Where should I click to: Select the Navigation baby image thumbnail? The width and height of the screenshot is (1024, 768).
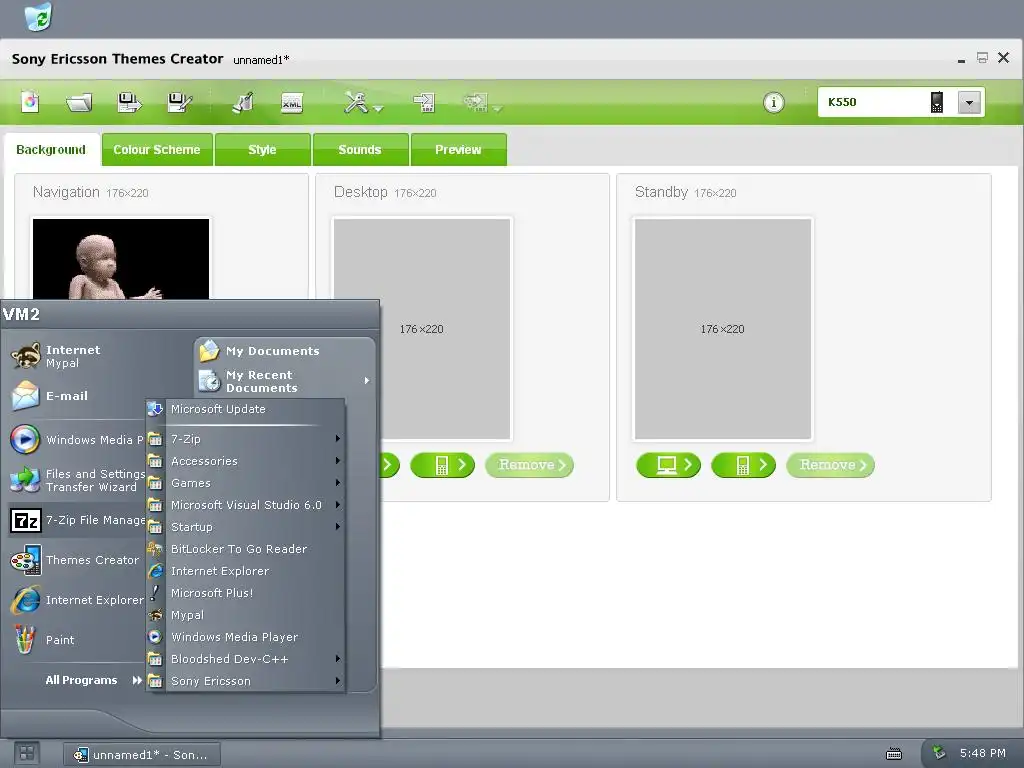(x=121, y=259)
